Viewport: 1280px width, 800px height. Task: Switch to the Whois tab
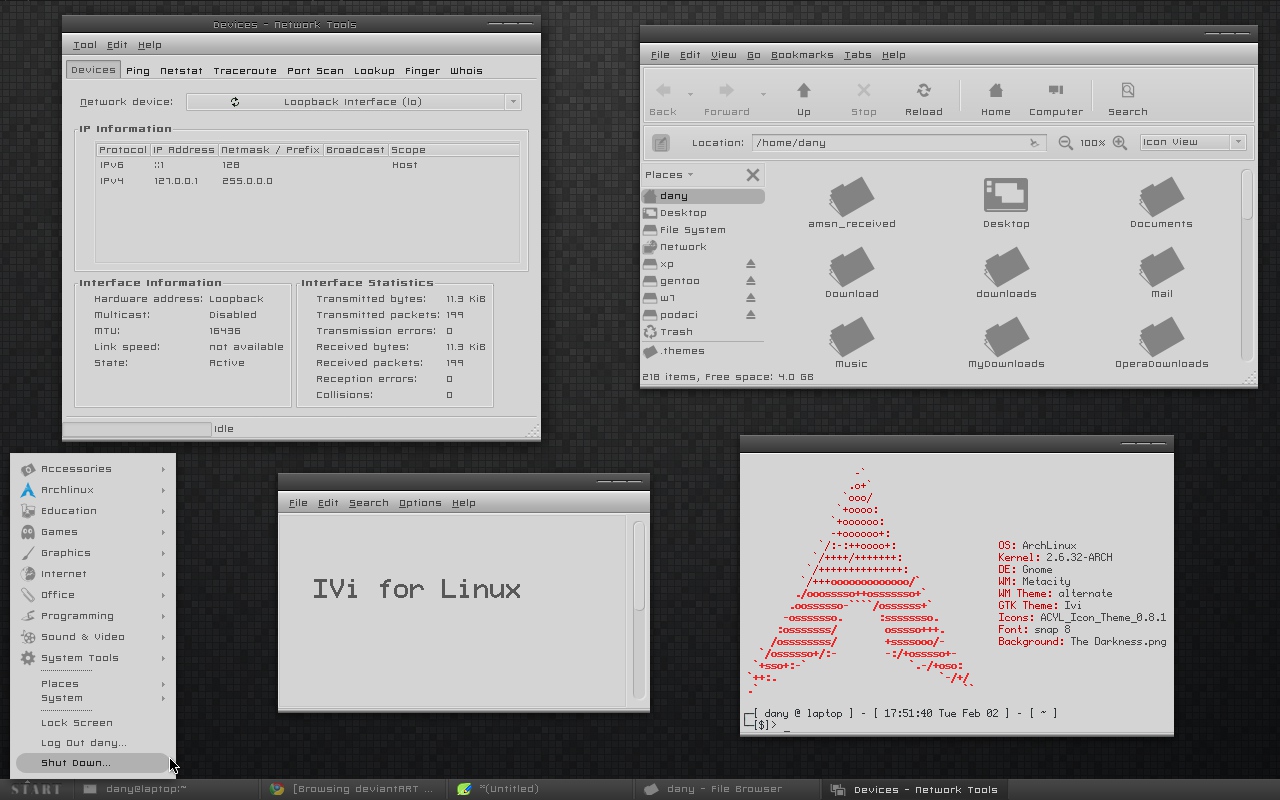pyautogui.click(x=466, y=71)
